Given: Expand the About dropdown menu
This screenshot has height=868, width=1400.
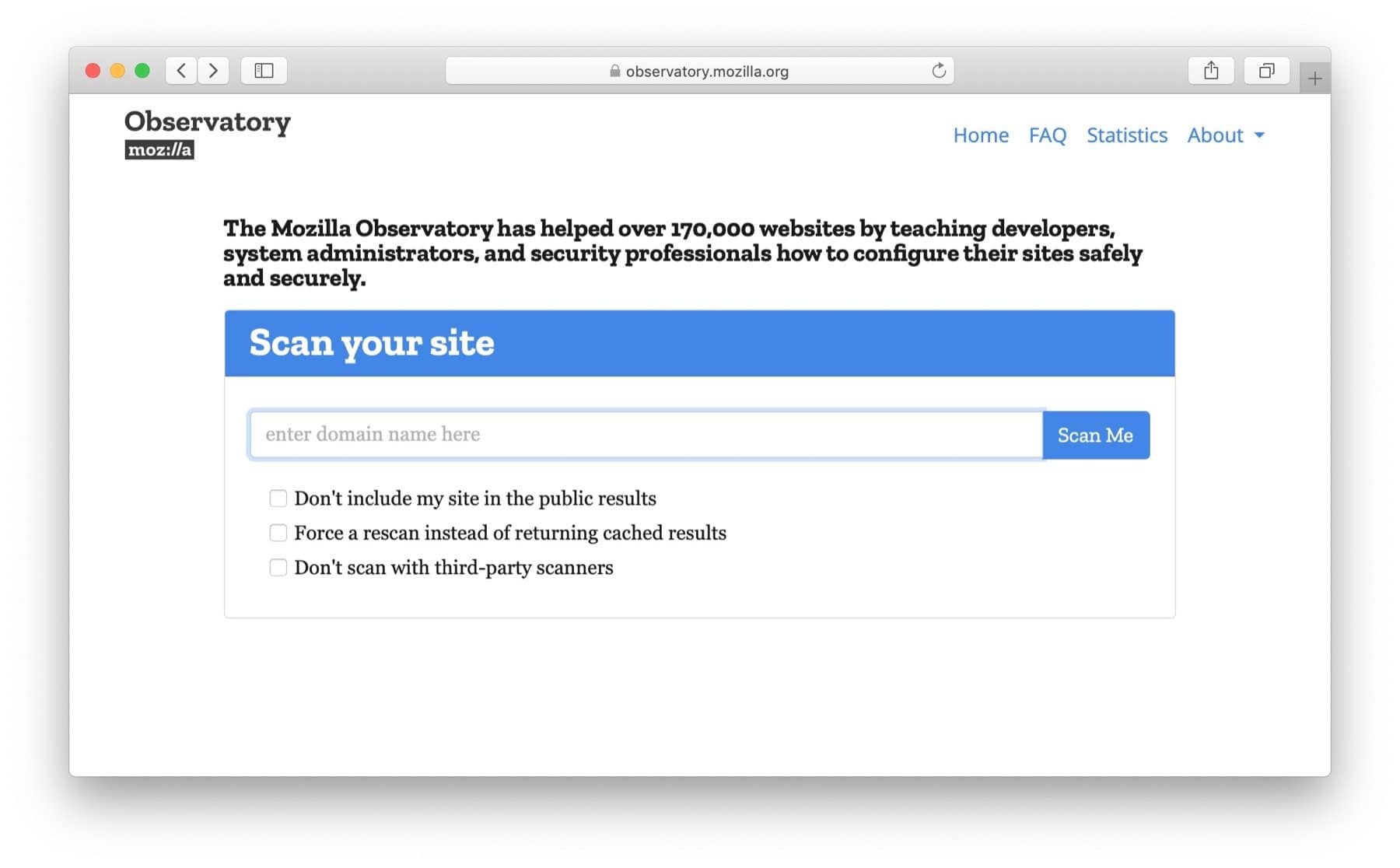Looking at the screenshot, I should coord(1225,135).
